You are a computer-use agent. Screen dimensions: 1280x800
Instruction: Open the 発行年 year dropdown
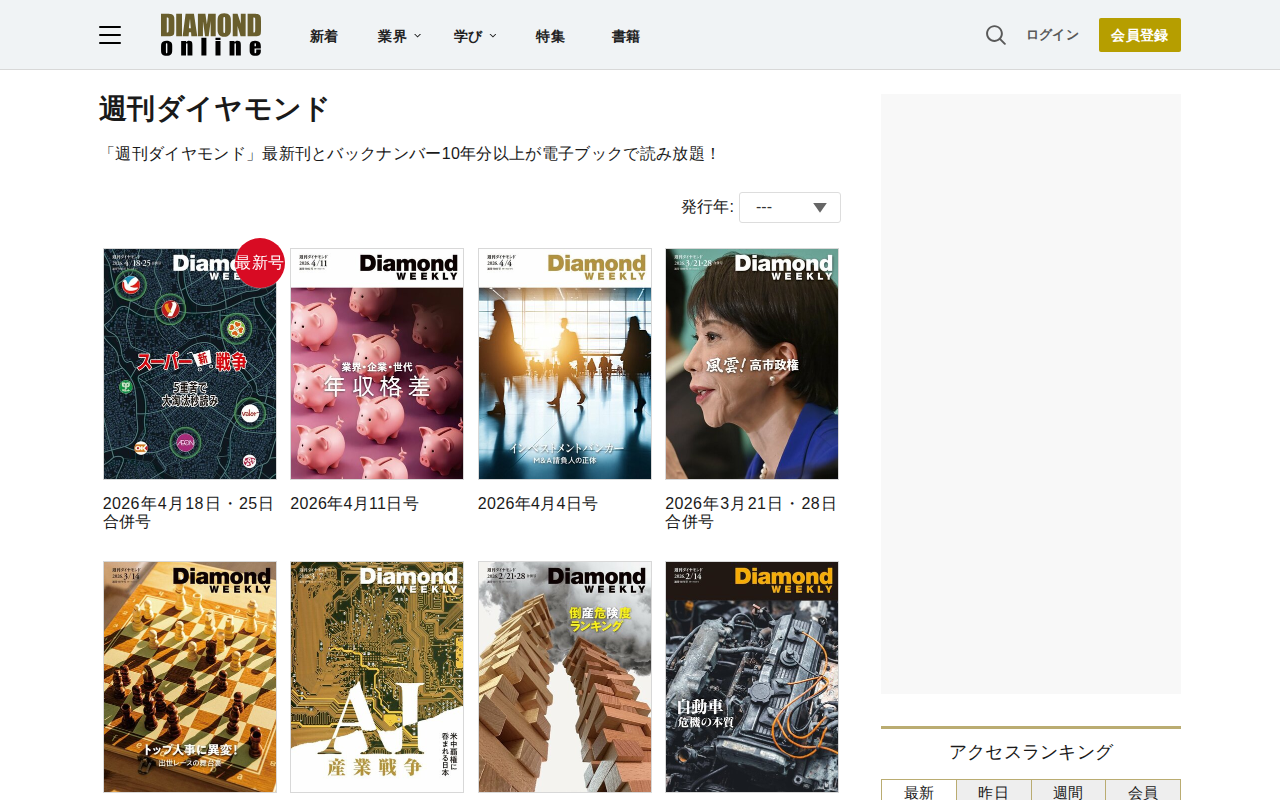pyautogui.click(x=790, y=207)
